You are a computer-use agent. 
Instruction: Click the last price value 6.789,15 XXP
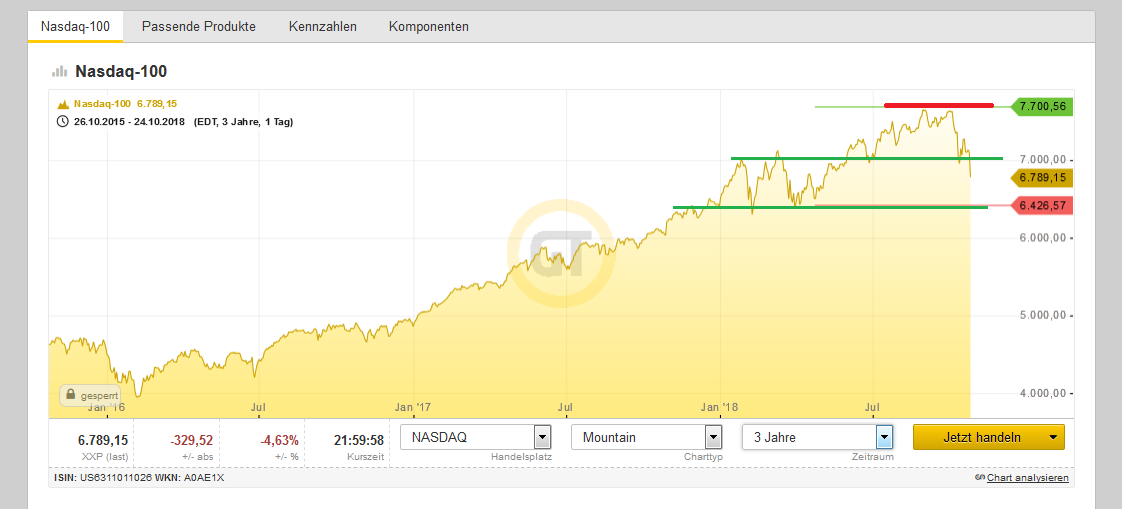pyautogui.click(x=102, y=440)
